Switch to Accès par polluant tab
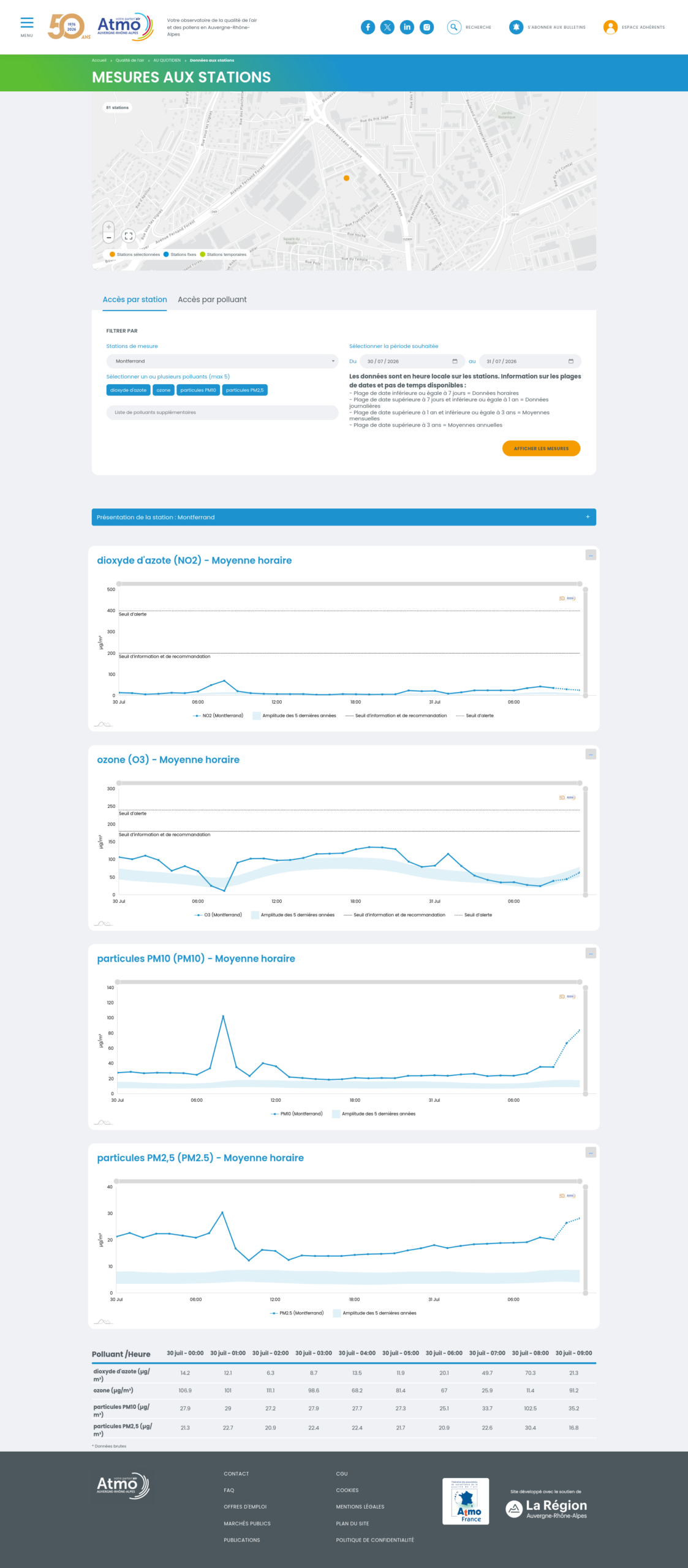The width and height of the screenshot is (688, 1568). pos(212,300)
